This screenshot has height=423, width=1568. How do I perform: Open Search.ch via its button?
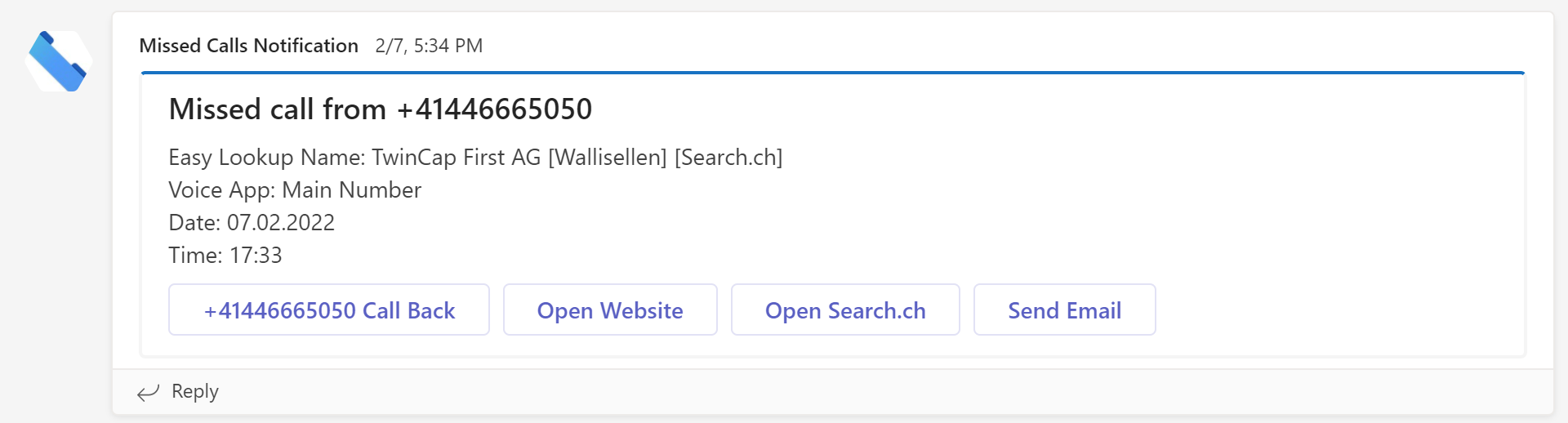845,309
